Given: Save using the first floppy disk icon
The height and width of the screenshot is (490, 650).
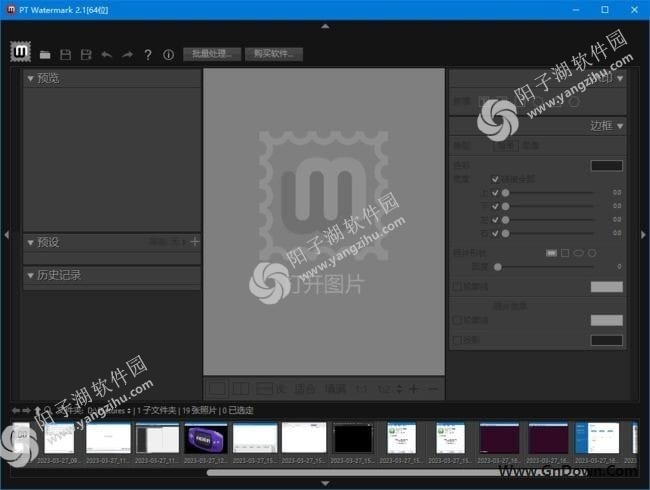Looking at the screenshot, I should pyautogui.click(x=65, y=55).
